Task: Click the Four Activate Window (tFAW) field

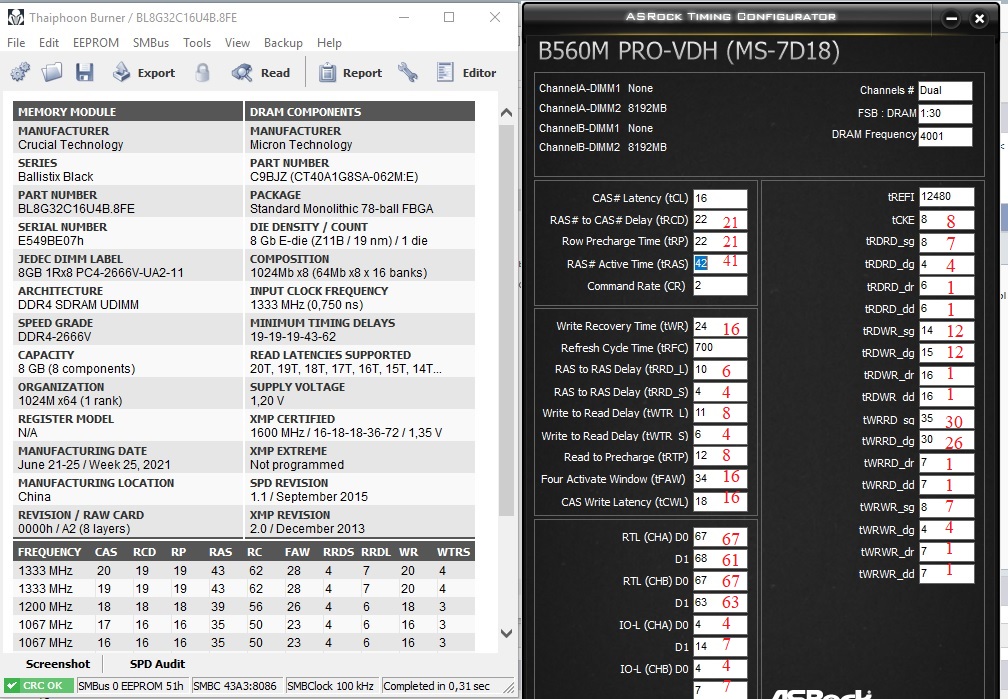Action: click(720, 479)
